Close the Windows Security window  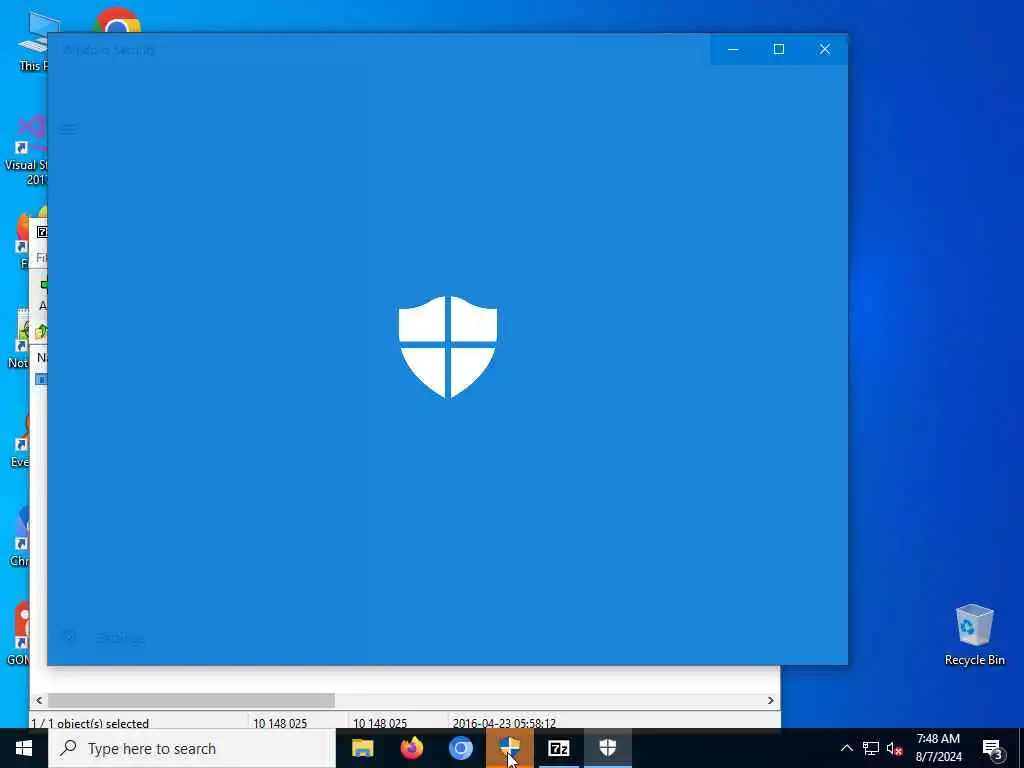tap(825, 49)
